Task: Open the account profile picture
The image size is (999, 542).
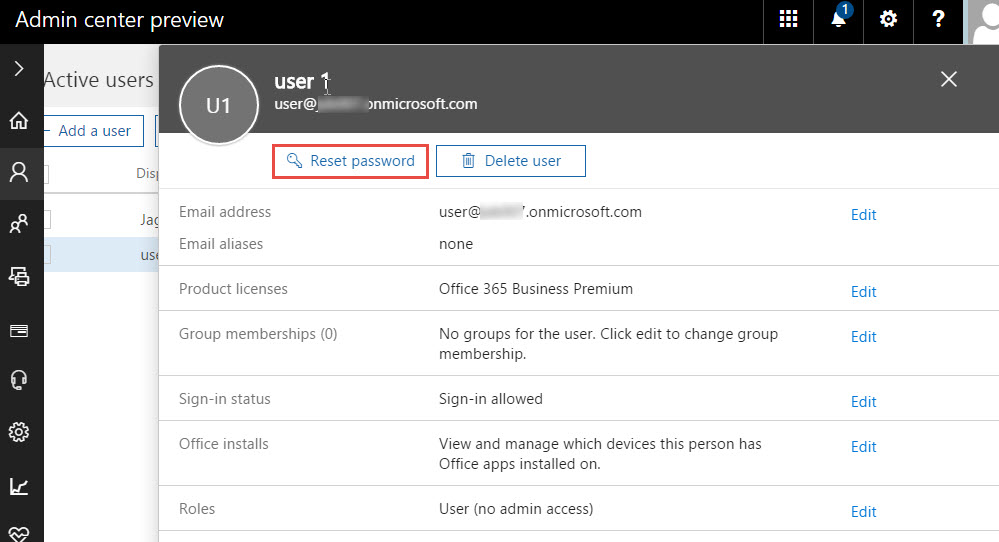Action: click(x=984, y=22)
